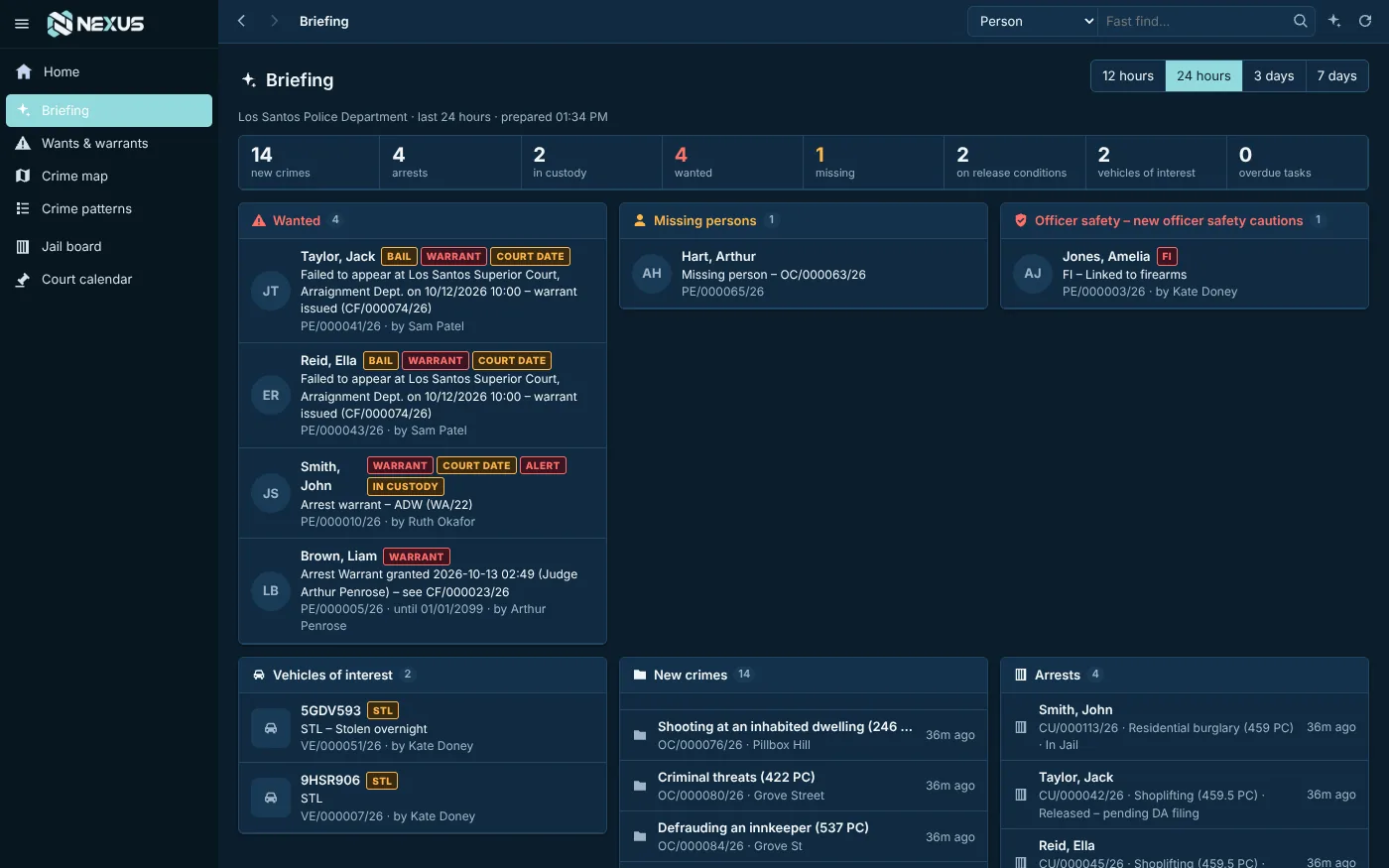The image size is (1389, 868).
Task: Click the Fast find search field
Action: (1195, 21)
